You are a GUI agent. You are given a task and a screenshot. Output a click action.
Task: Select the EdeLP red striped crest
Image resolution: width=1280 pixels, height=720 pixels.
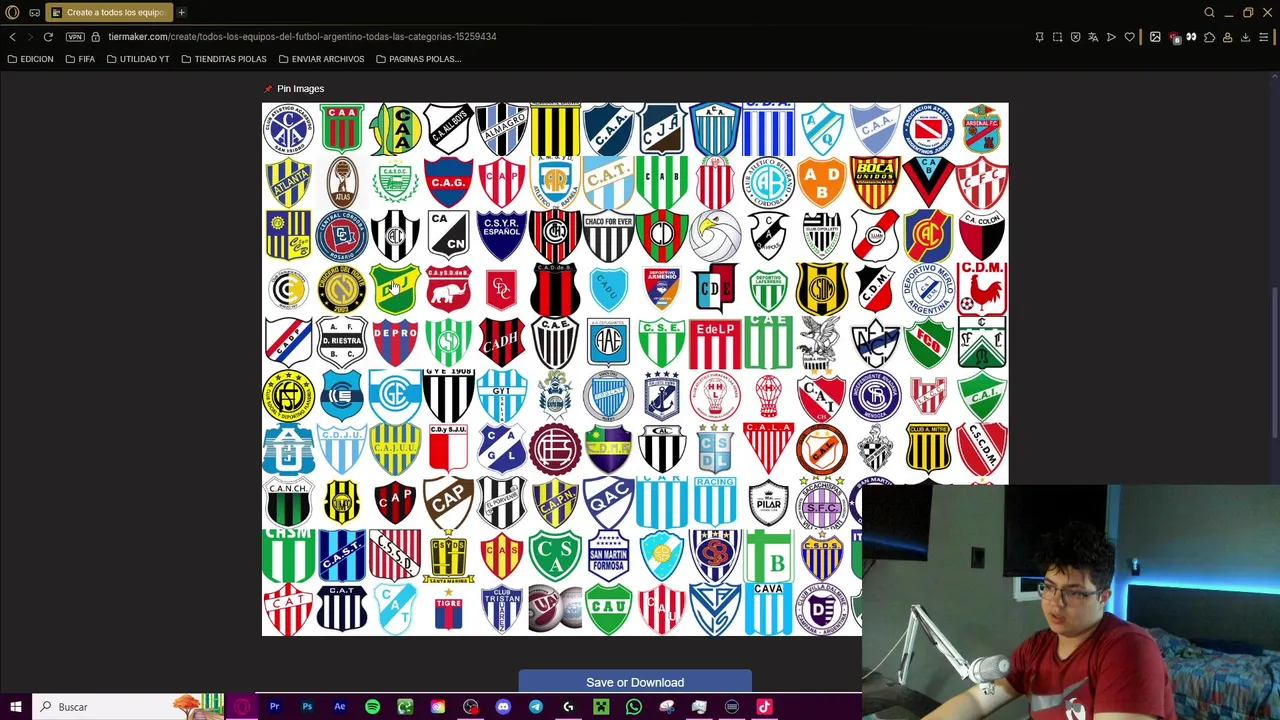715,341
